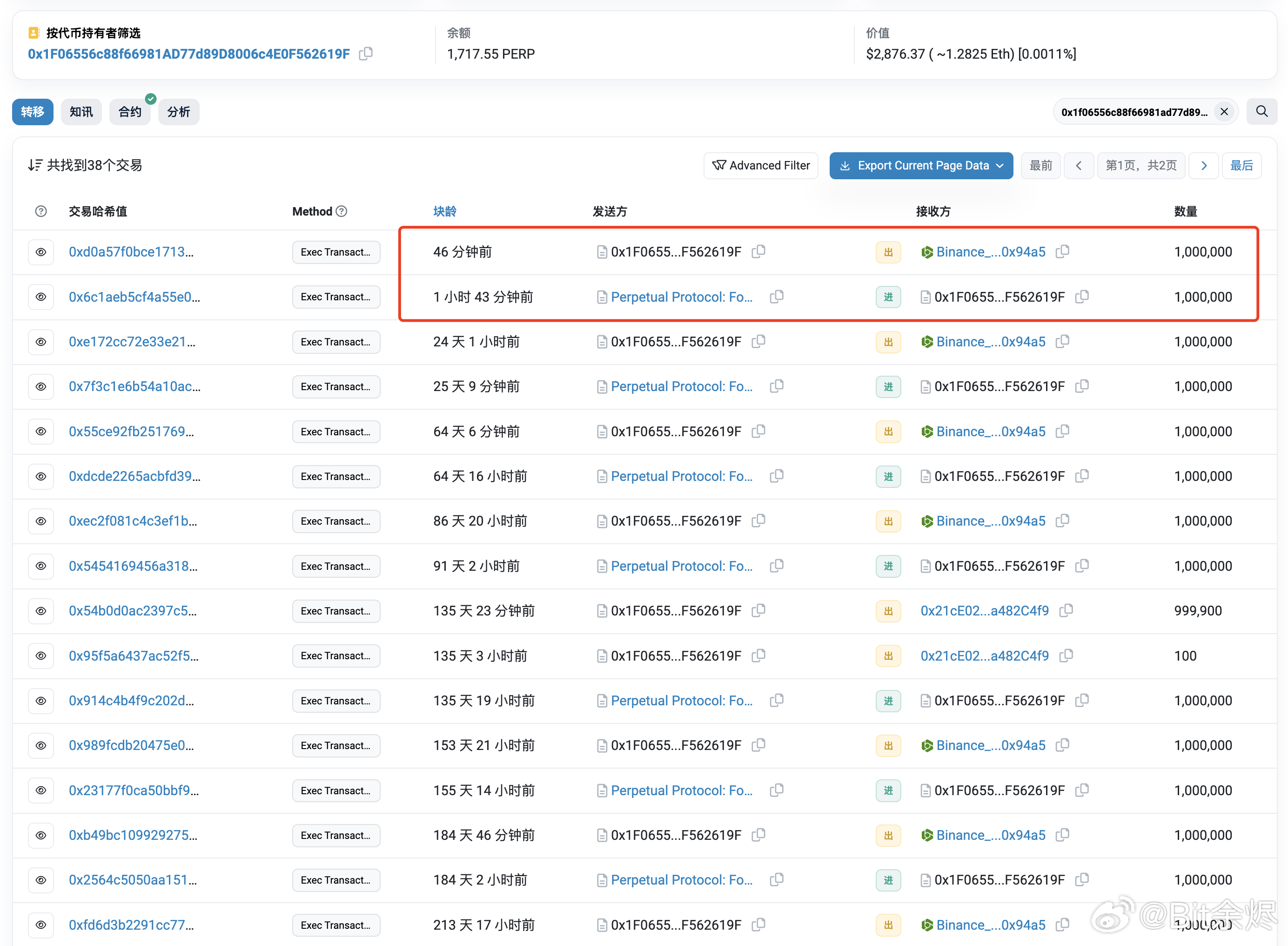Click the 出 badge in 213 天 17 小时前 row
This screenshot has width=1288, height=946.
(x=888, y=925)
